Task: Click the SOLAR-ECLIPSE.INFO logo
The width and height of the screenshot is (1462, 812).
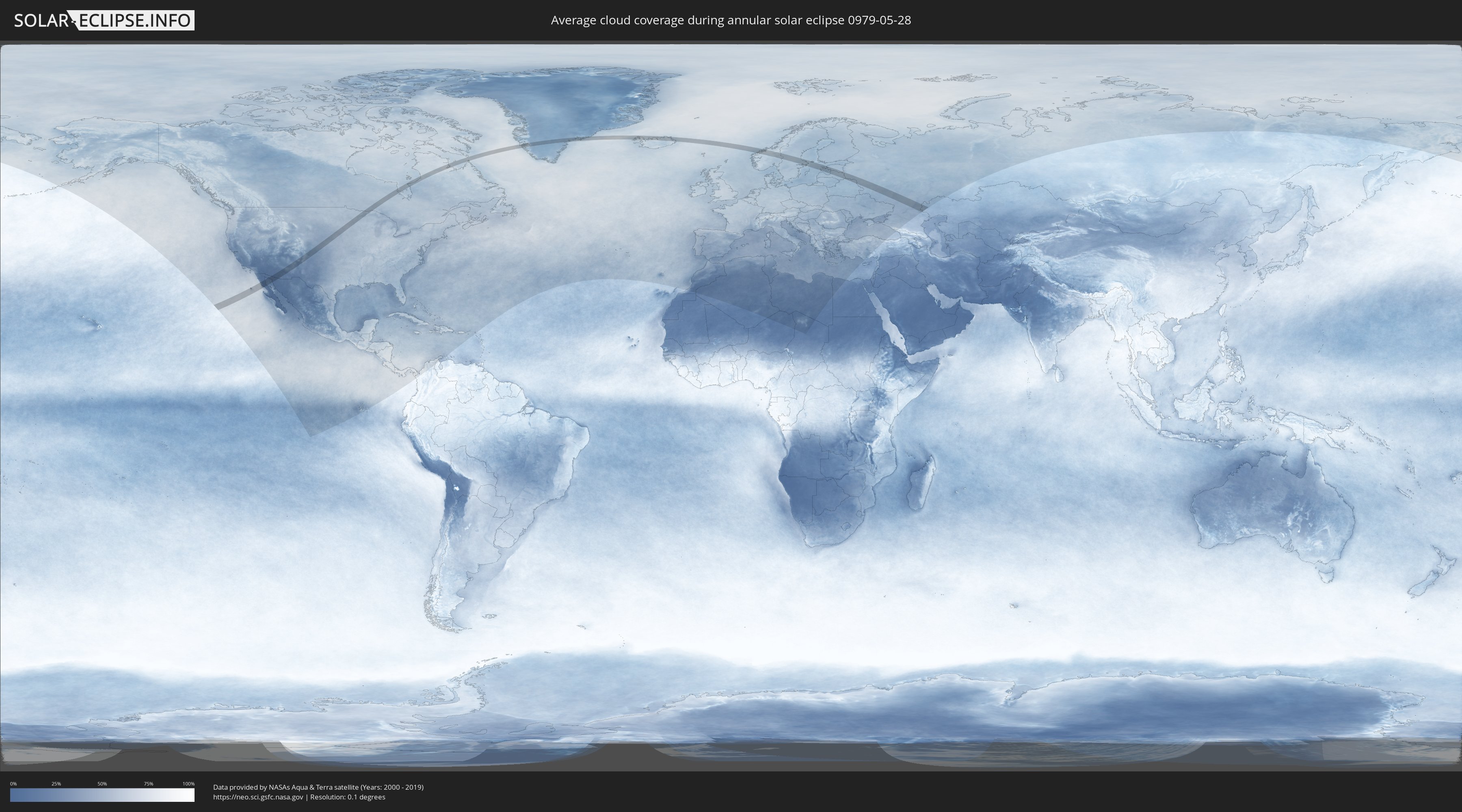Action: pos(104,20)
